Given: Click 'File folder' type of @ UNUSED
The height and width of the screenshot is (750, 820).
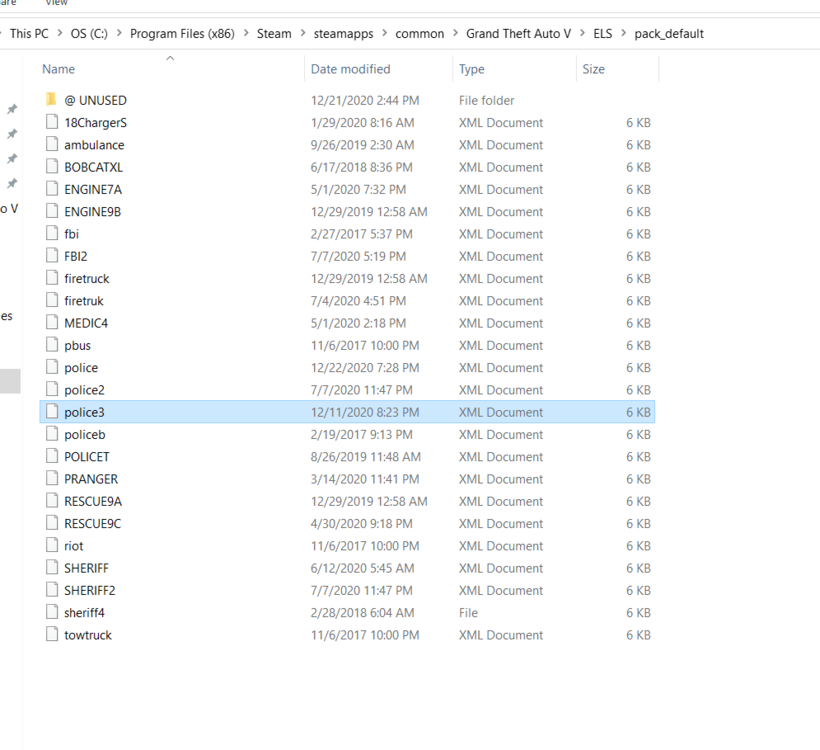Looking at the screenshot, I should [486, 100].
